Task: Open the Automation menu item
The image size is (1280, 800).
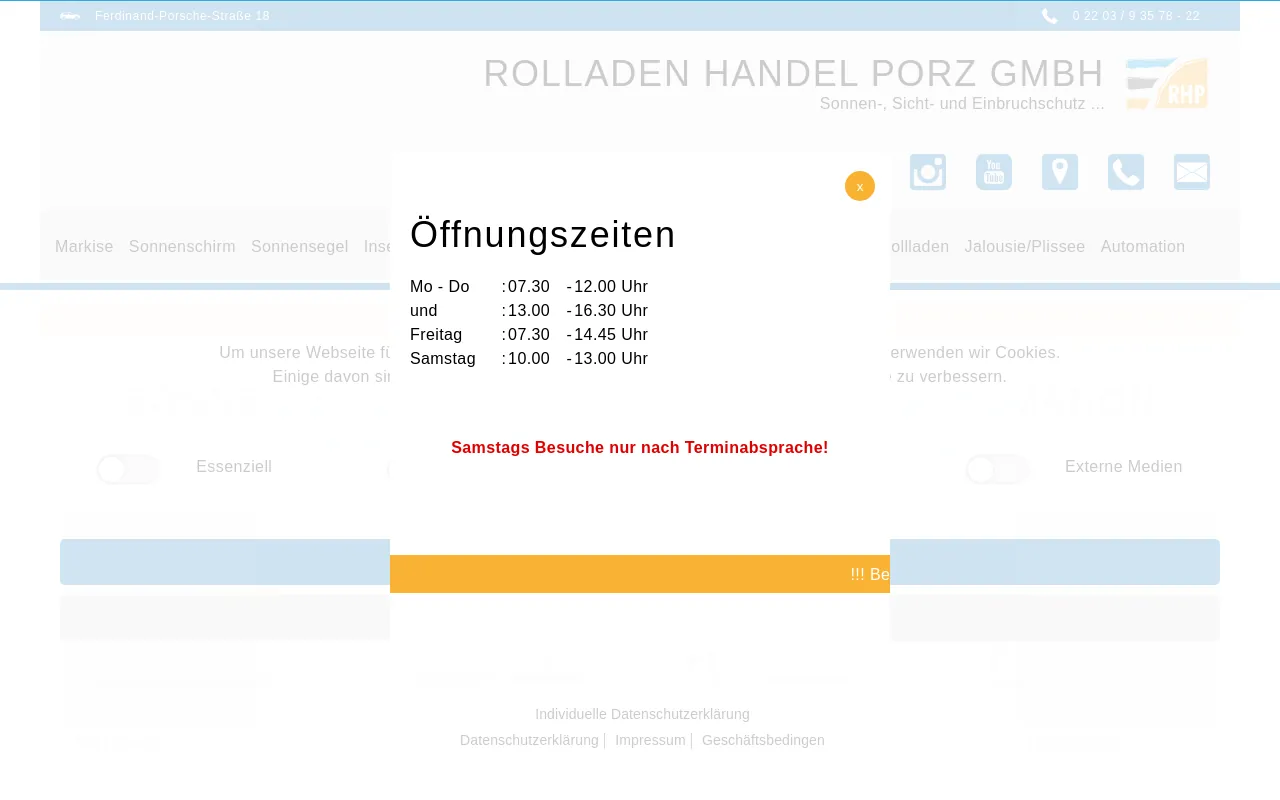Action: 1143,246
